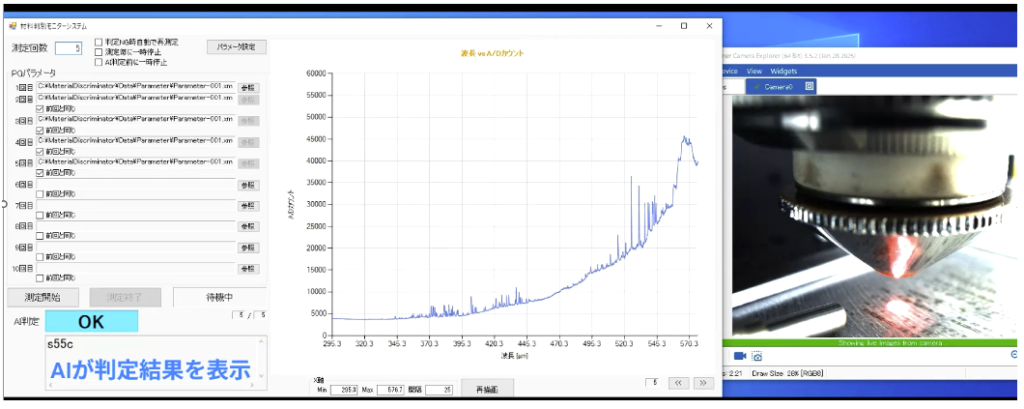Click the Camera0 tab window icon

810,87
